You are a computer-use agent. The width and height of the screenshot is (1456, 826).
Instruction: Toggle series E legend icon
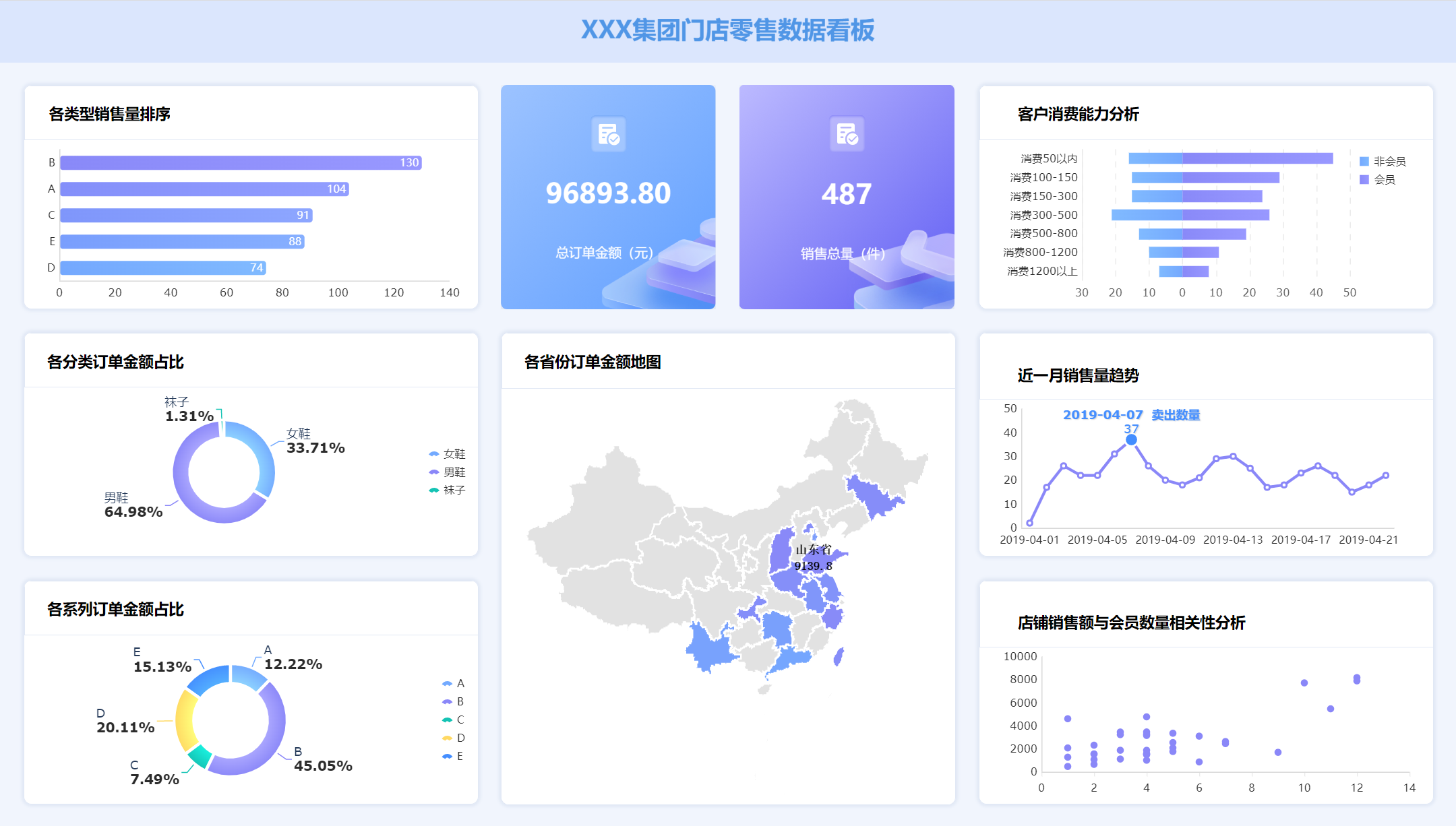point(447,757)
